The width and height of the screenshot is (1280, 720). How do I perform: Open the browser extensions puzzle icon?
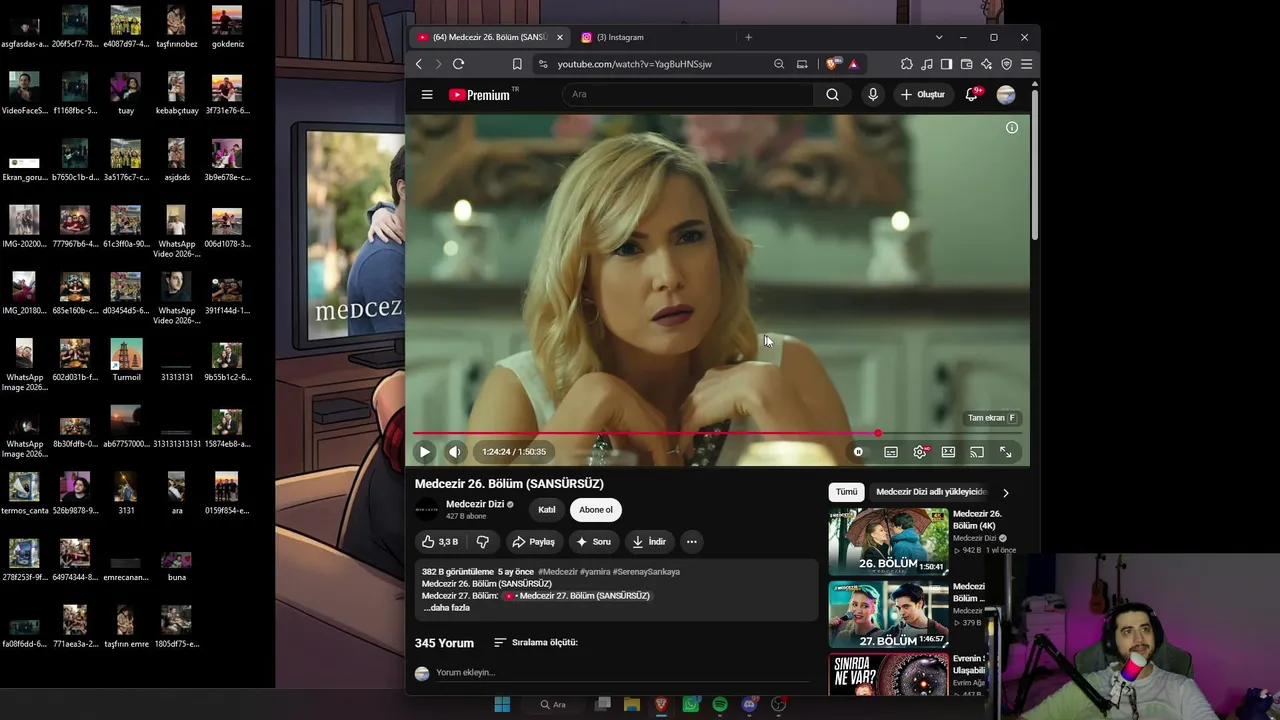(x=907, y=64)
